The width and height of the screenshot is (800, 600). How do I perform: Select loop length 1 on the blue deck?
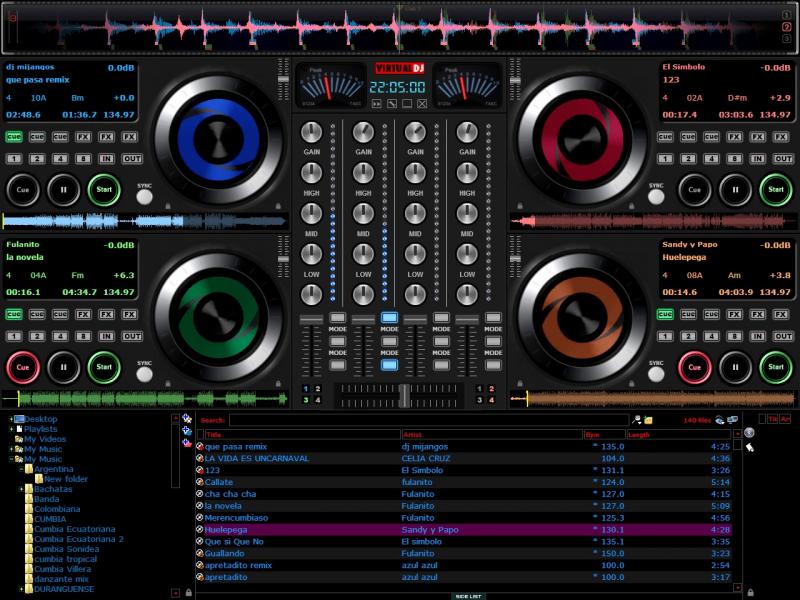pyautogui.click(x=14, y=159)
